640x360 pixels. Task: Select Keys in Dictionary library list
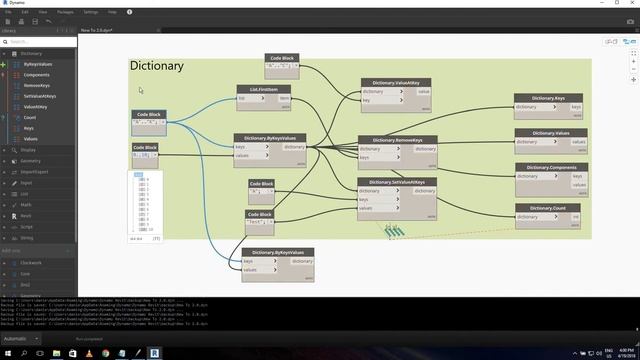click(29, 128)
